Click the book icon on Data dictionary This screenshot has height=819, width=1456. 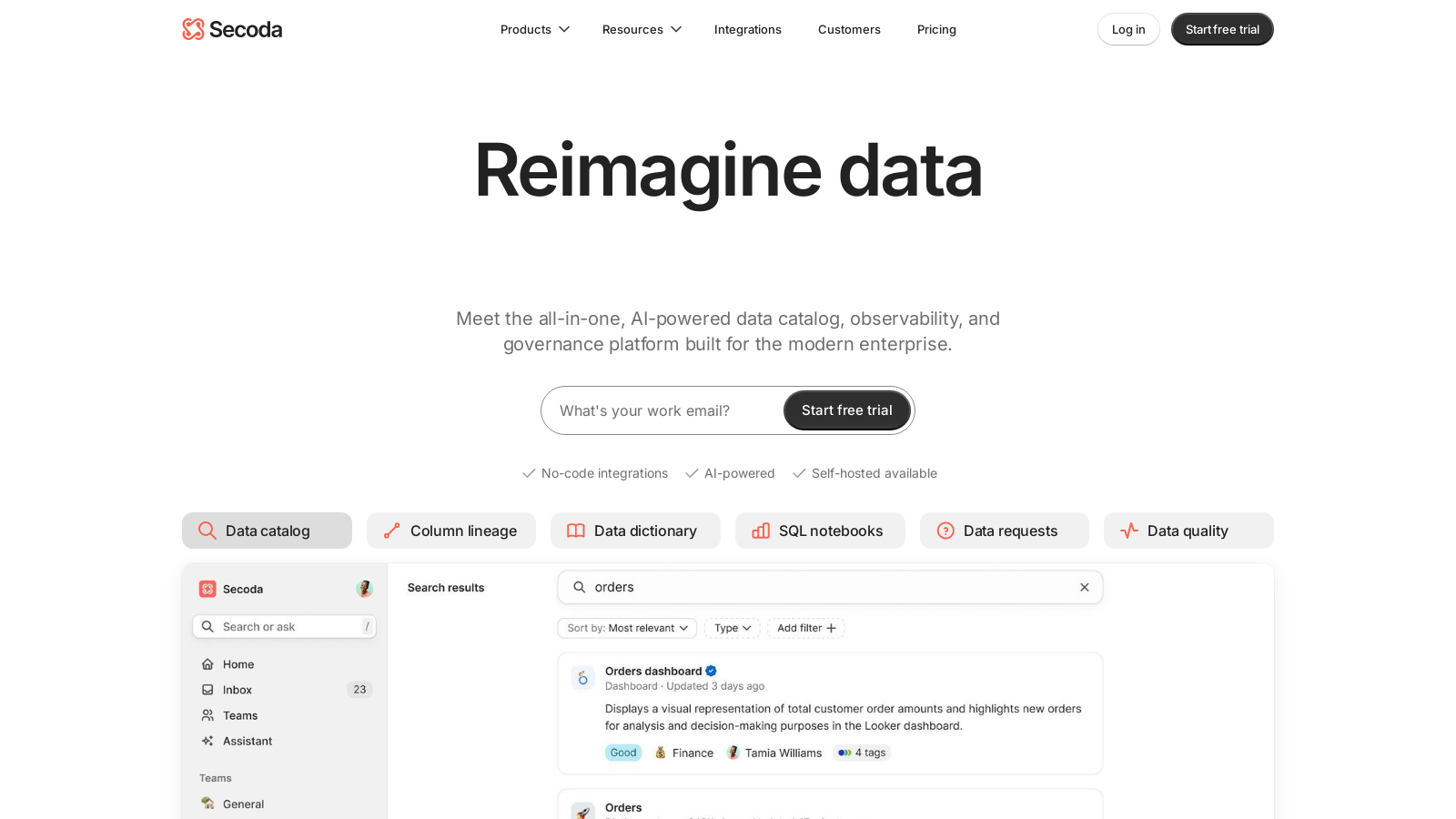click(576, 531)
